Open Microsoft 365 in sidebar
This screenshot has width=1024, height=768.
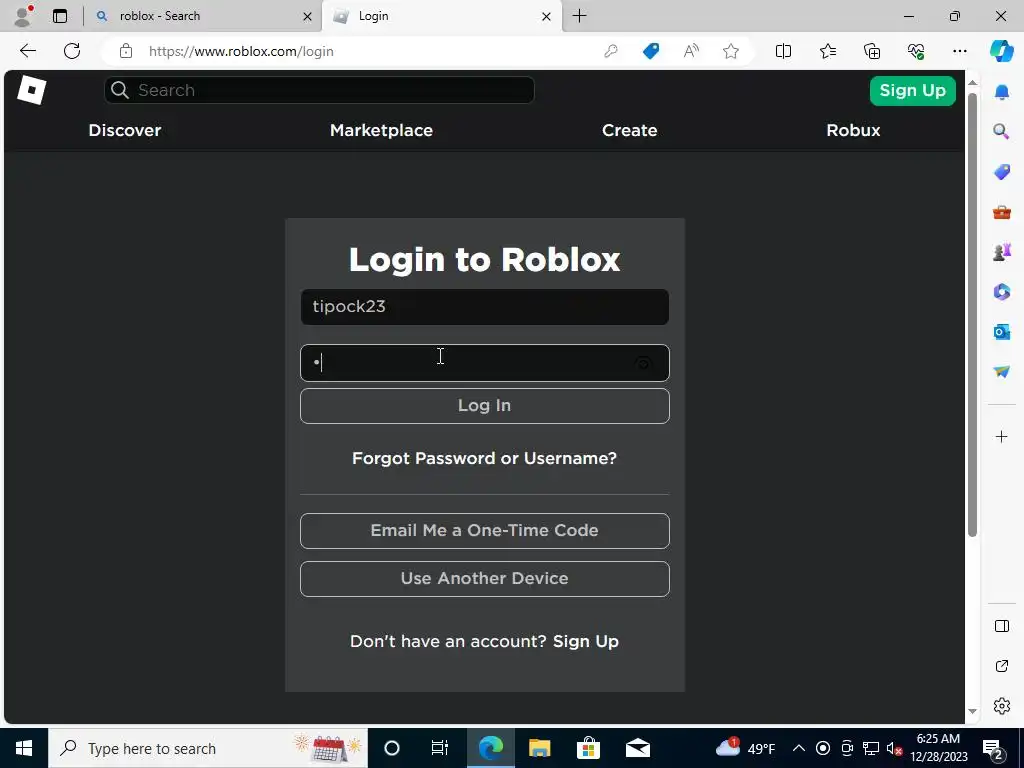[x=1001, y=291]
